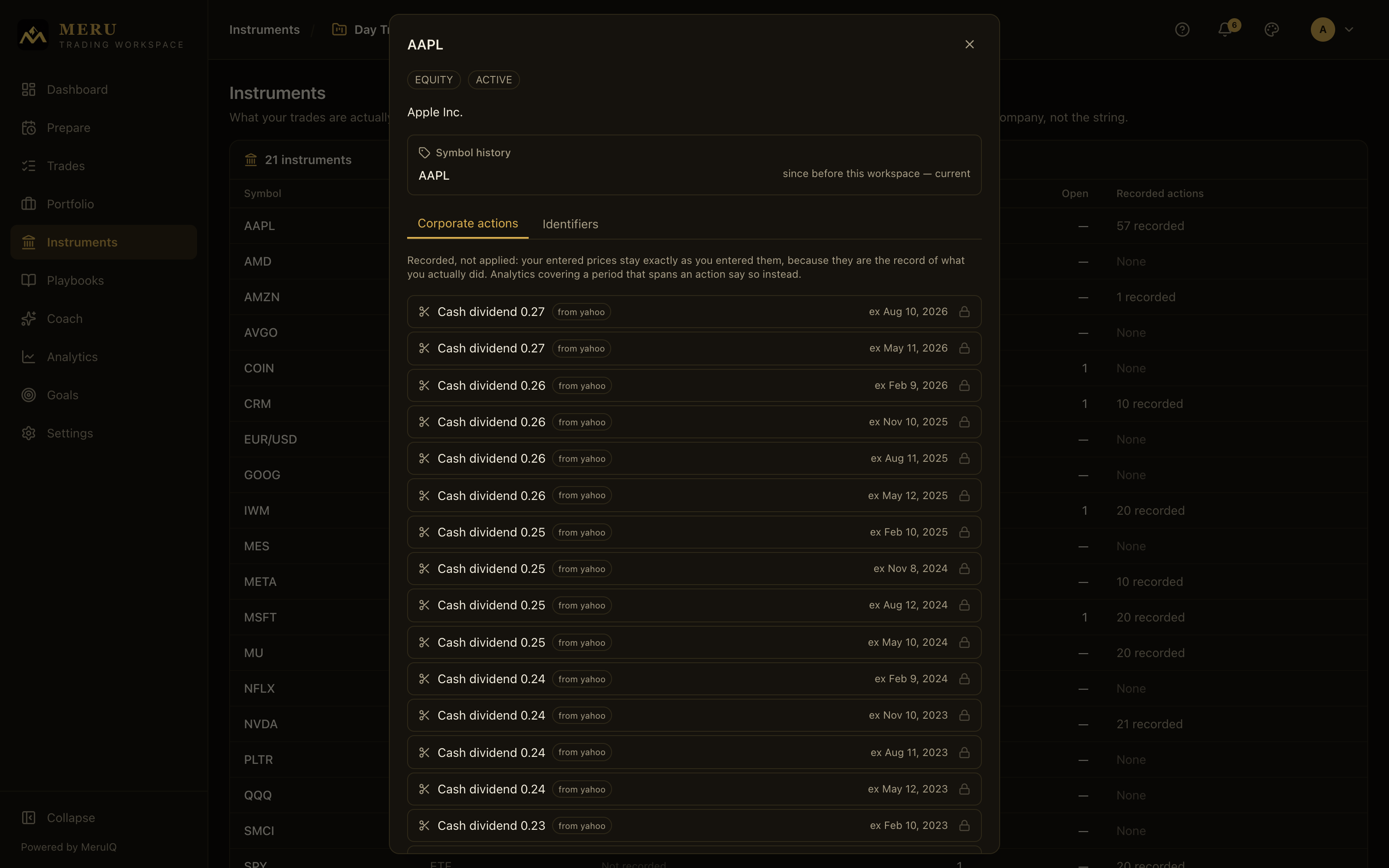Select NVDA row in instruments table
This screenshot has width=1389, height=868.
coord(798,724)
